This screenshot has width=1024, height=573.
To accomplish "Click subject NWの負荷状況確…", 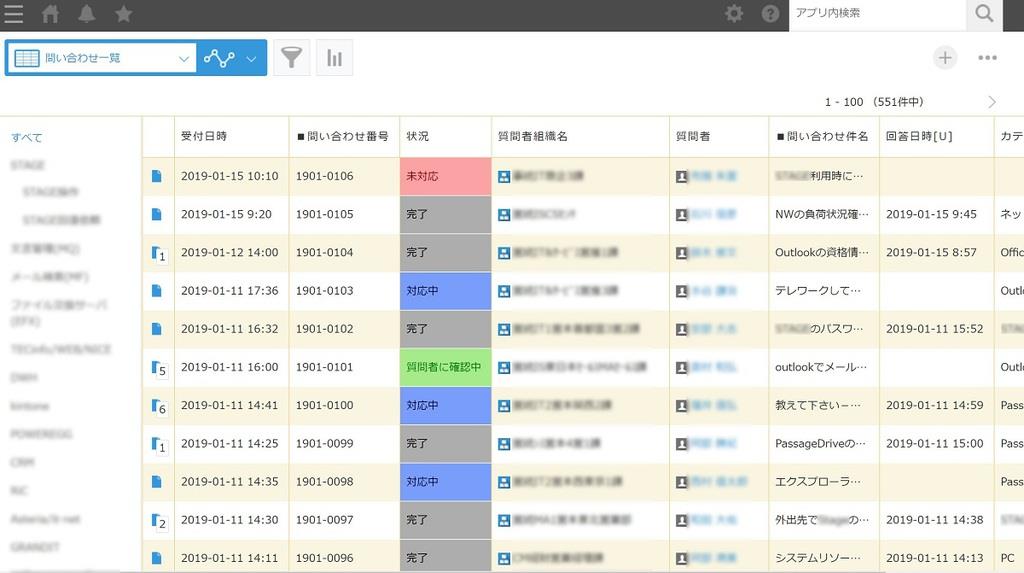I will tap(822, 214).
